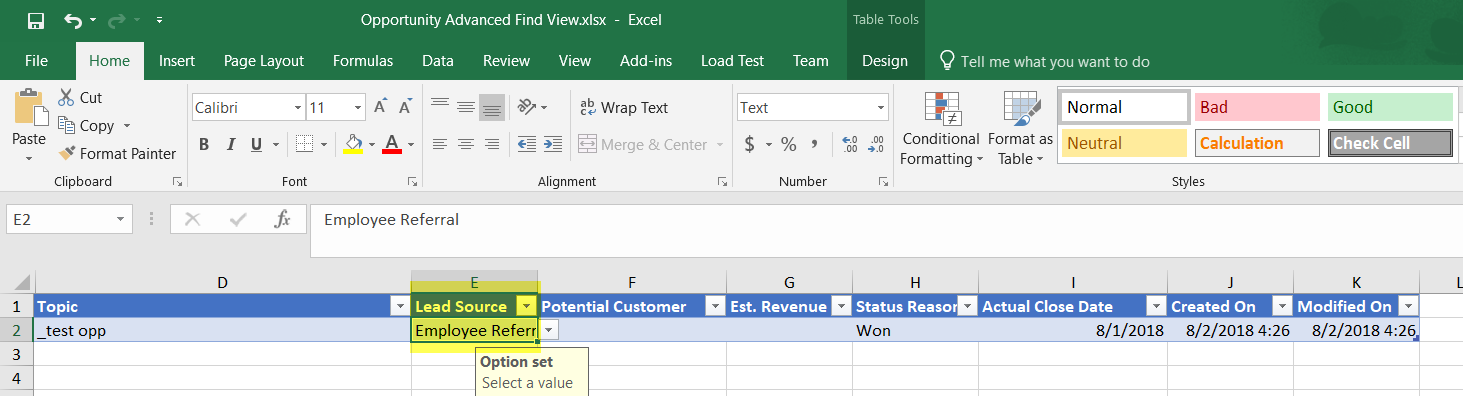The height and width of the screenshot is (396, 1463).
Task: Align text to the right
Action: (x=491, y=145)
